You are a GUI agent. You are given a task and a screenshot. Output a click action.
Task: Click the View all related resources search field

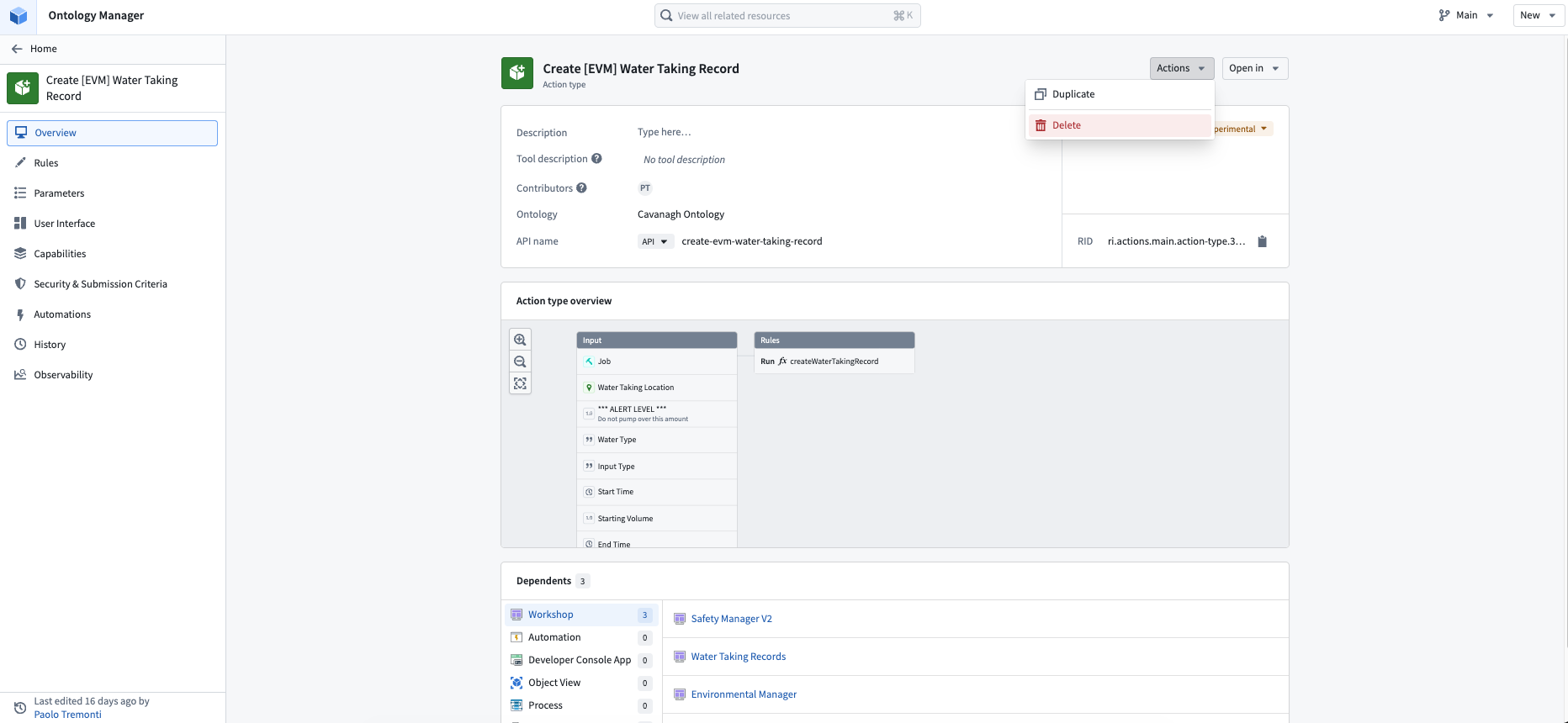point(787,15)
